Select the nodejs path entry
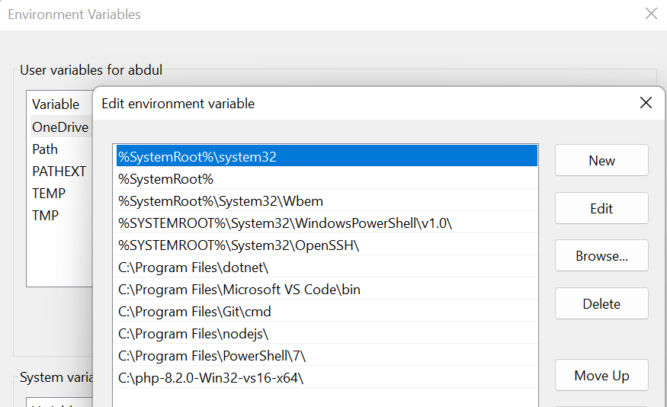Viewport: 667px width, 407px height. pyautogui.click(x=327, y=333)
